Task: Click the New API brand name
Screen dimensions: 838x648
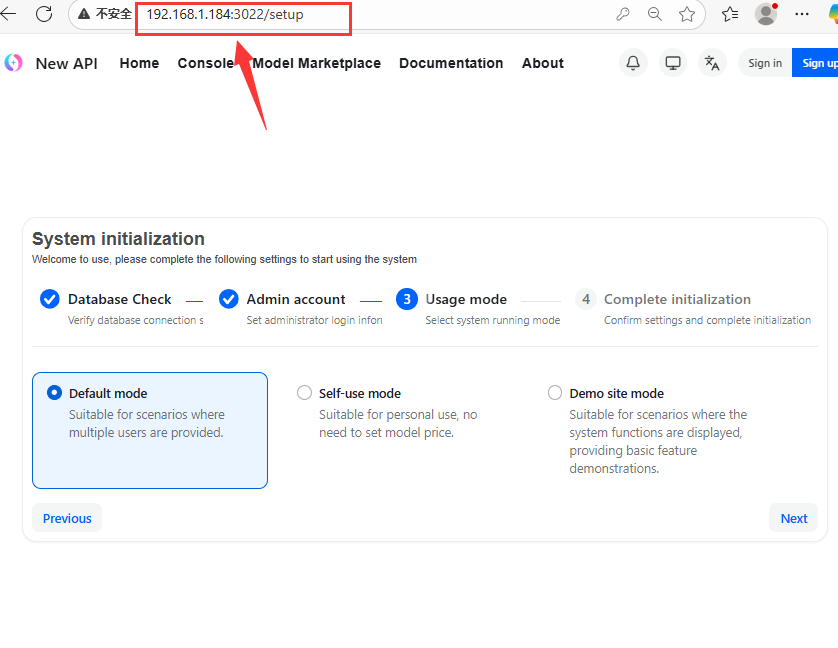Action: (x=67, y=64)
